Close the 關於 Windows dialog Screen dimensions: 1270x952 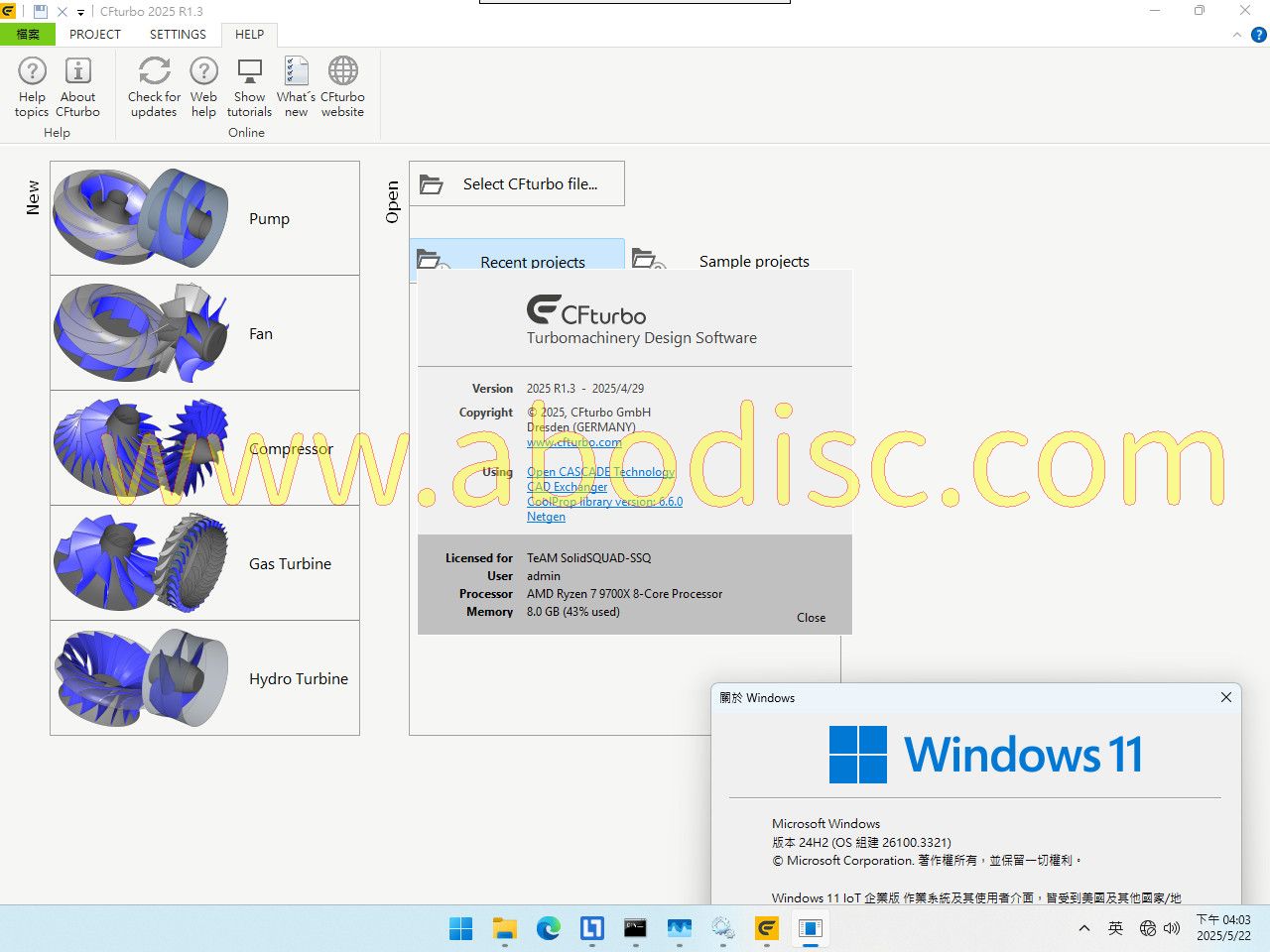[x=1225, y=697]
